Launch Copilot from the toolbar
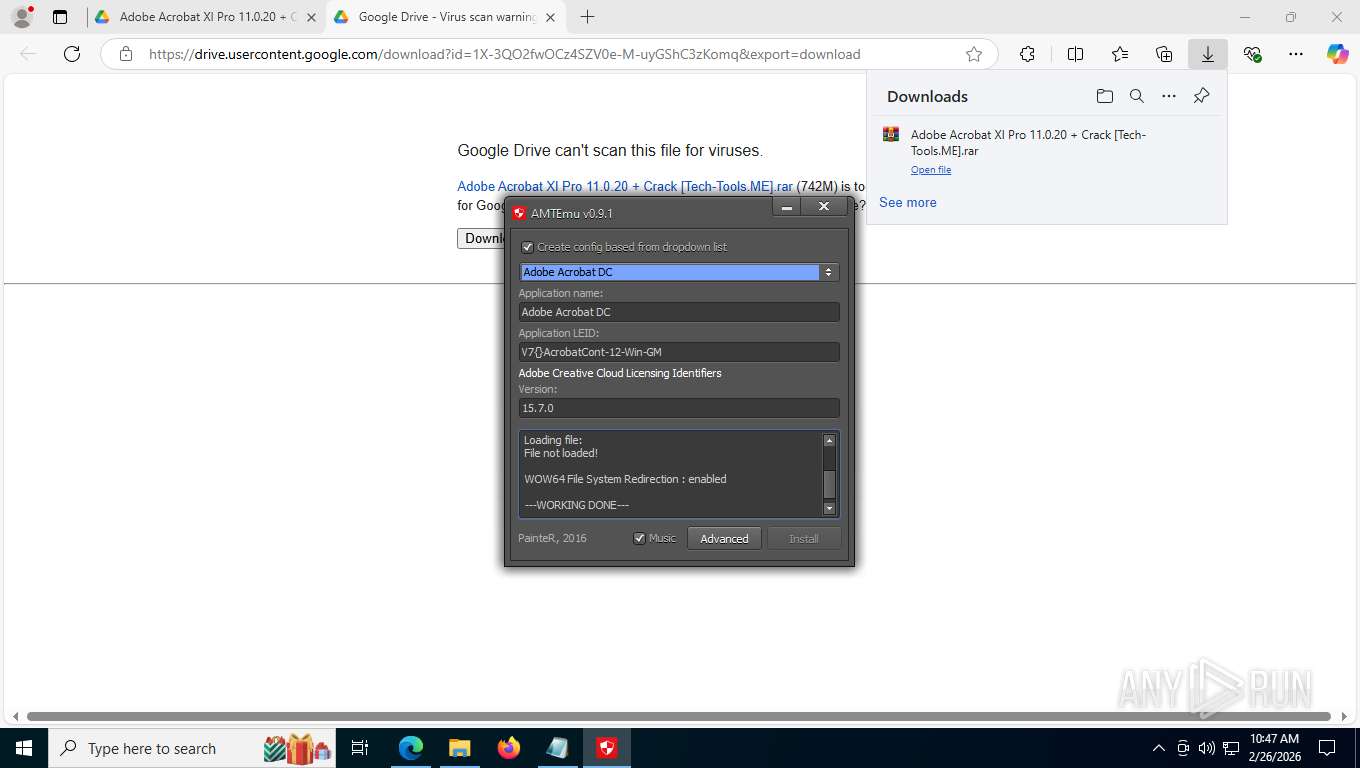 [1338, 54]
